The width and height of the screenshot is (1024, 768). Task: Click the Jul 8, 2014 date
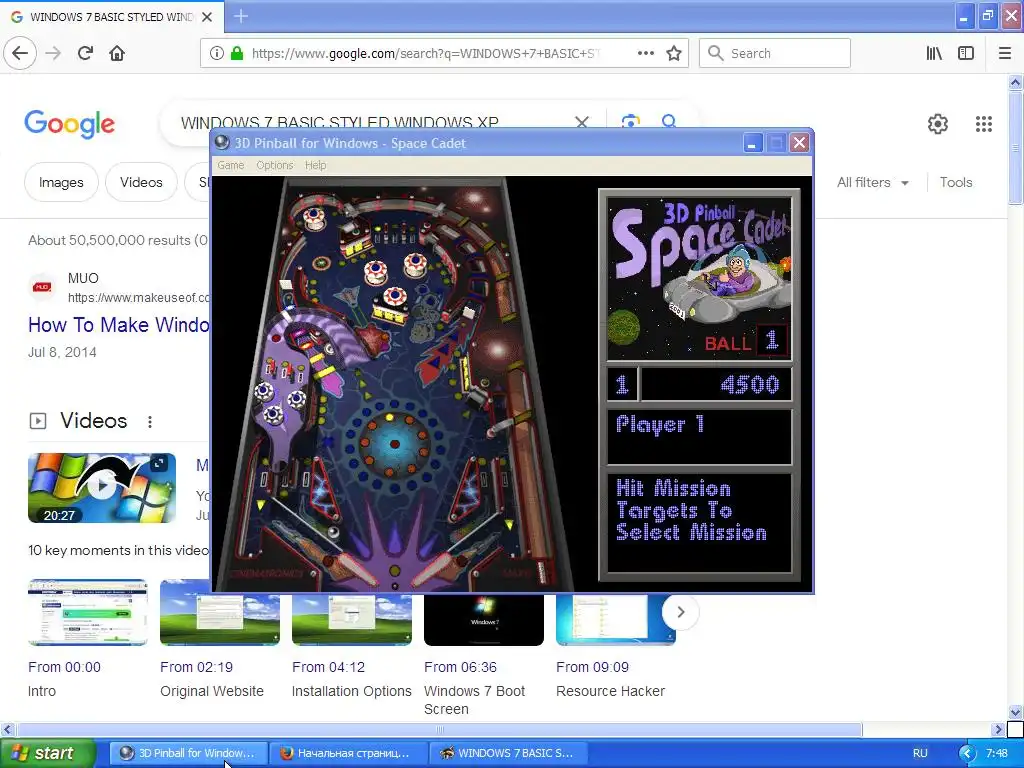point(62,352)
